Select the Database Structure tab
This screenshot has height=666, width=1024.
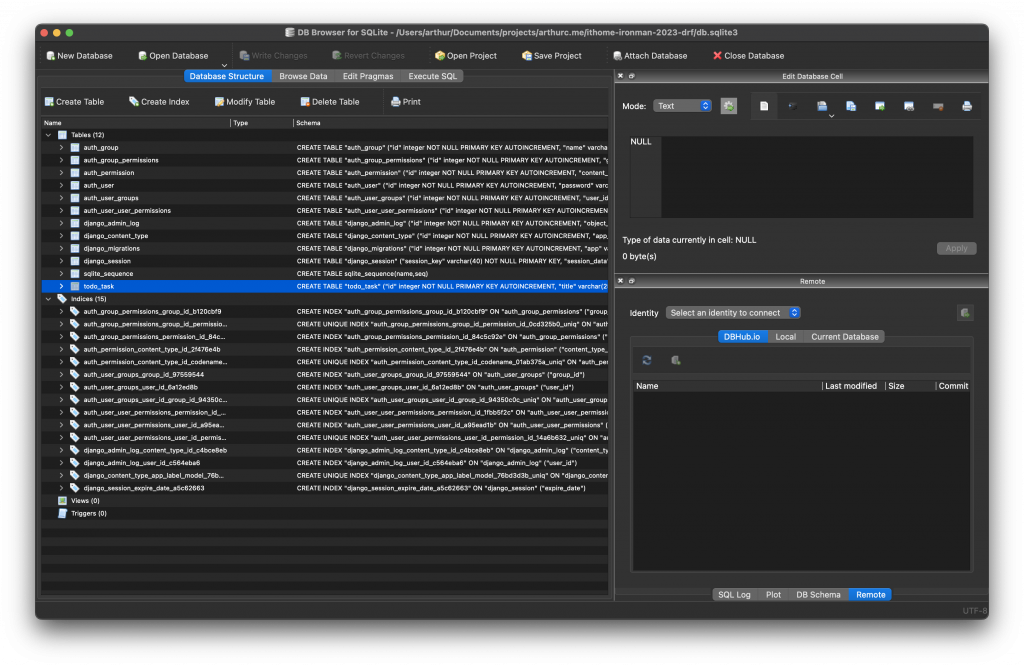click(x=226, y=76)
